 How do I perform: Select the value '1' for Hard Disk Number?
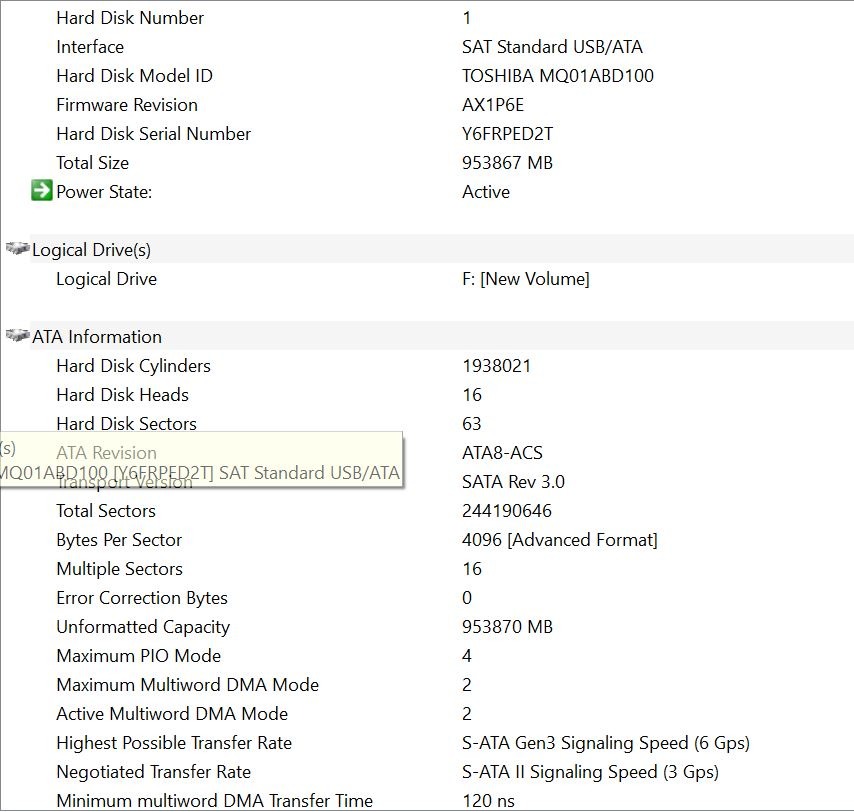[x=467, y=18]
